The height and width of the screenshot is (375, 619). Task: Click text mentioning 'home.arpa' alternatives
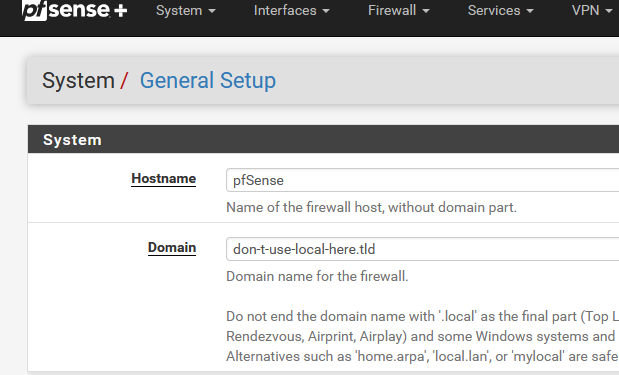pos(422,356)
